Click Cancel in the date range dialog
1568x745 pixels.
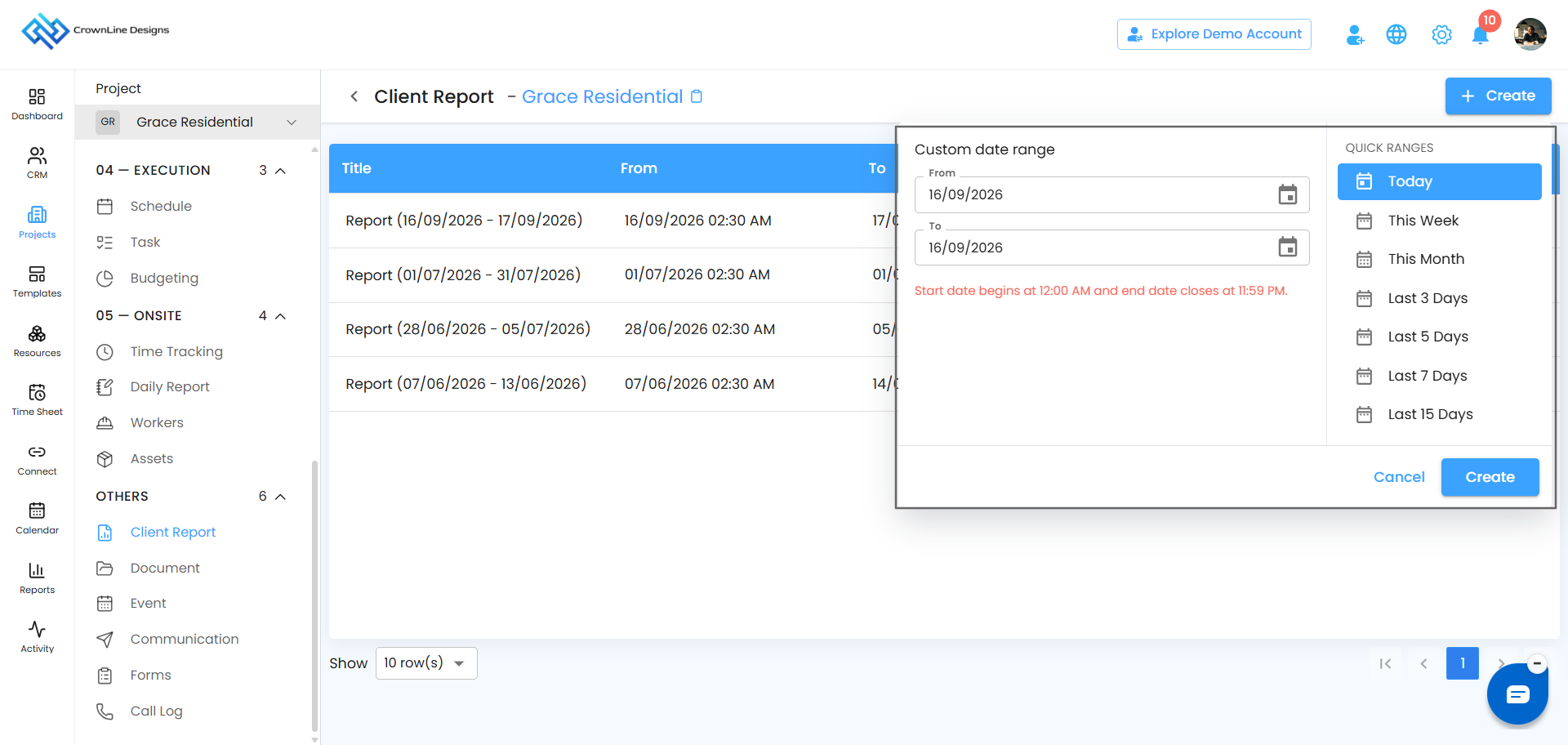[x=1399, y=477]
